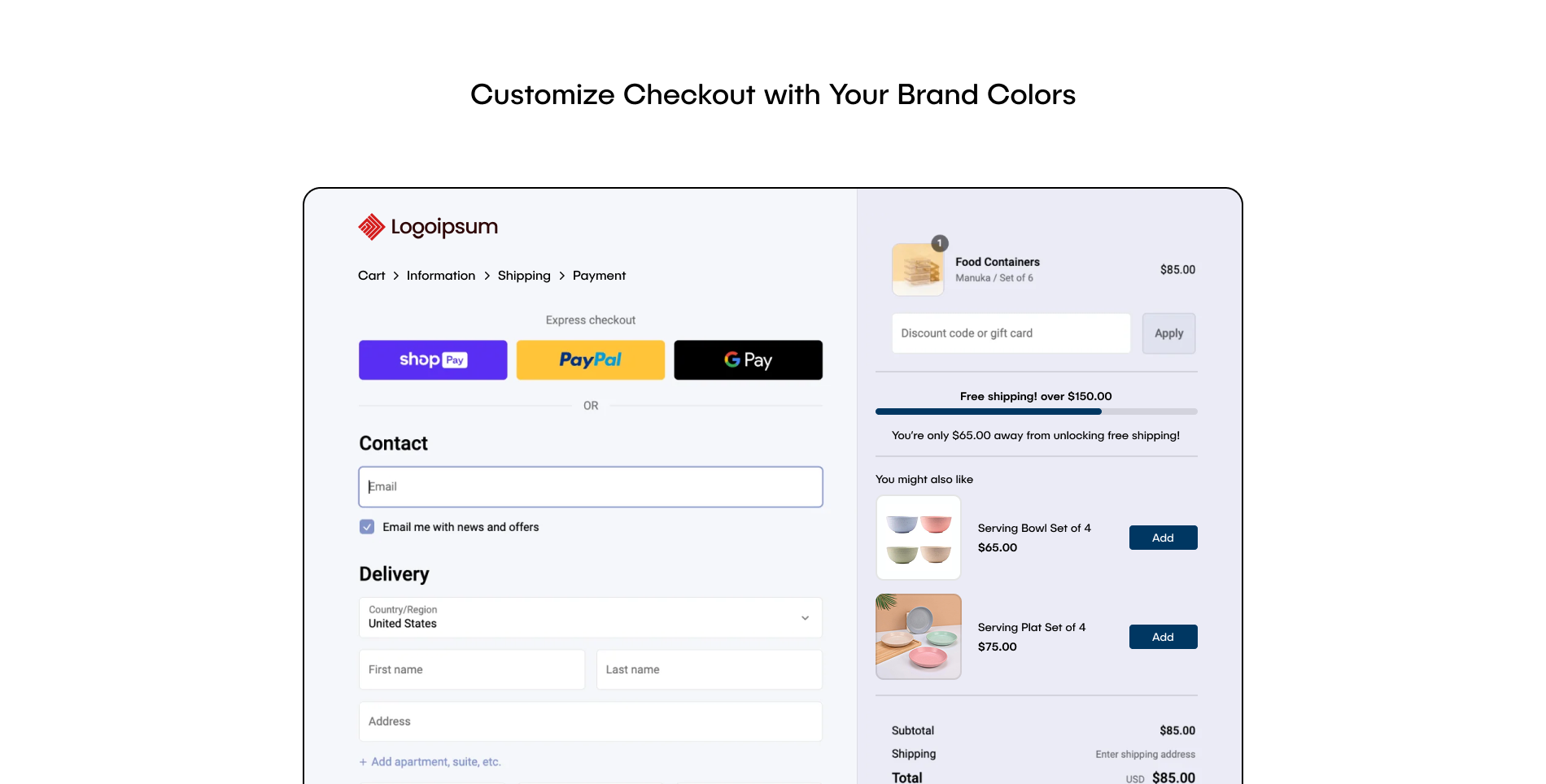This screenshot has width=1546, height=784.
Task: Open the Country/Region dropdown
Action: 591,618
